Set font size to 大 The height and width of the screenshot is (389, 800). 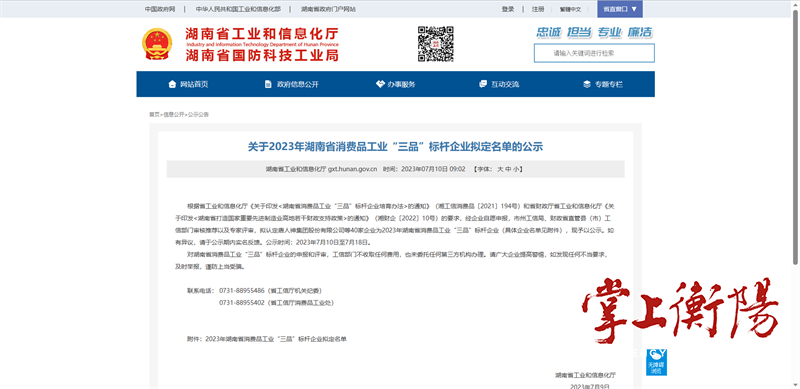click(500, 169)
